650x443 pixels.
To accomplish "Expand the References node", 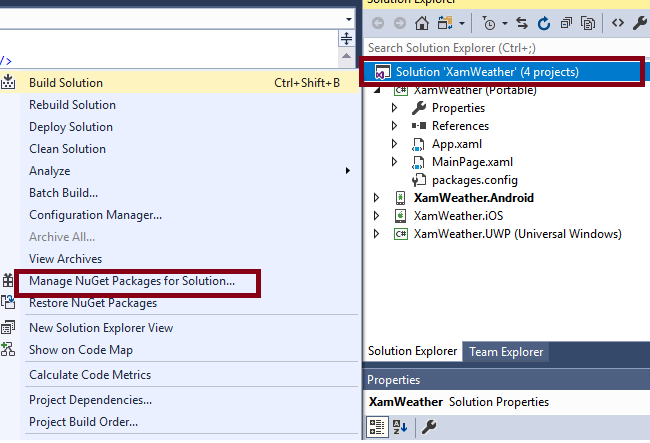I will pos(394,126).
